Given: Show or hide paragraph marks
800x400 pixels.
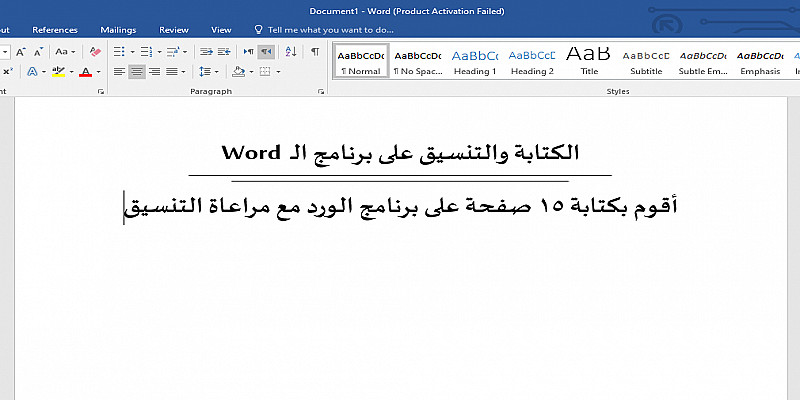Looking at the screenshot, I should 315,52.
